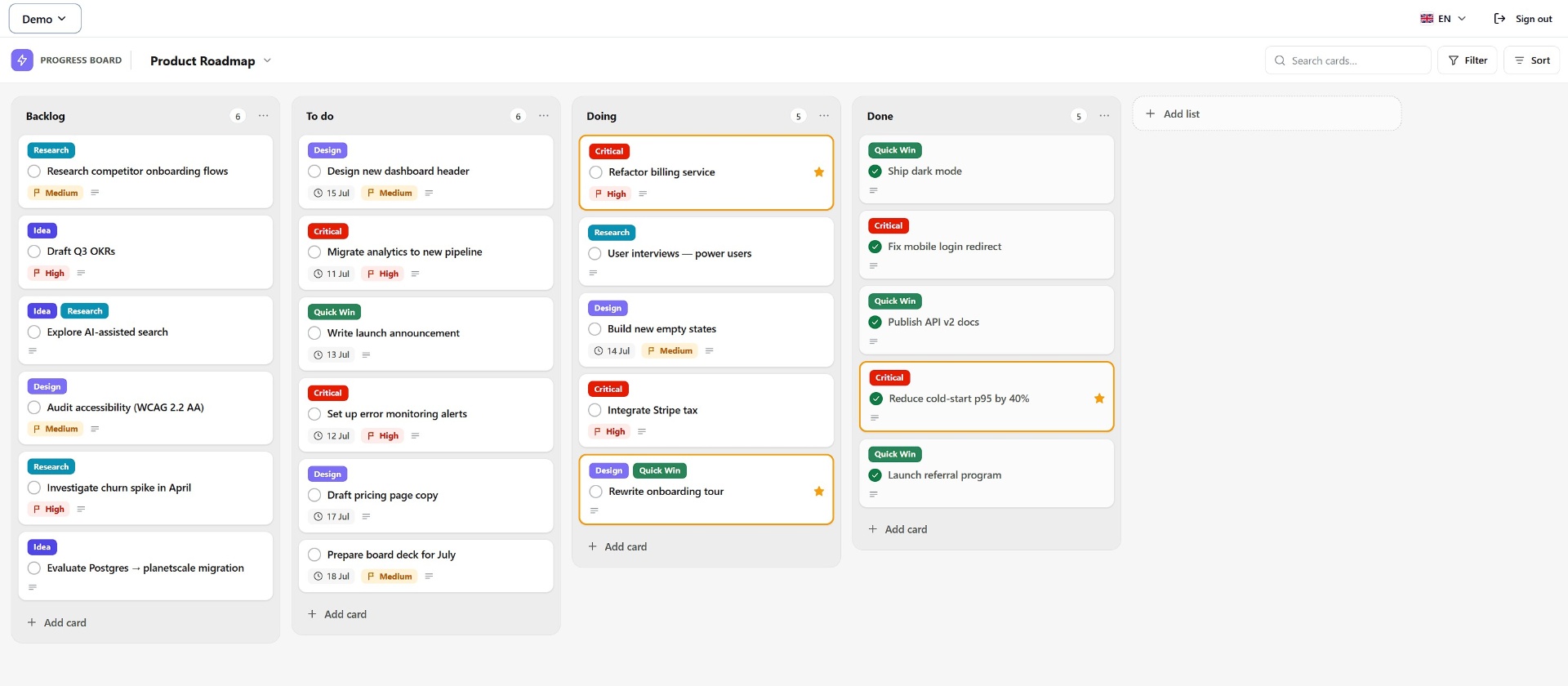Viewport: 1568px width, 686px height.
Task: Click the 17 Jul due date badge
Action: point(332,517)
